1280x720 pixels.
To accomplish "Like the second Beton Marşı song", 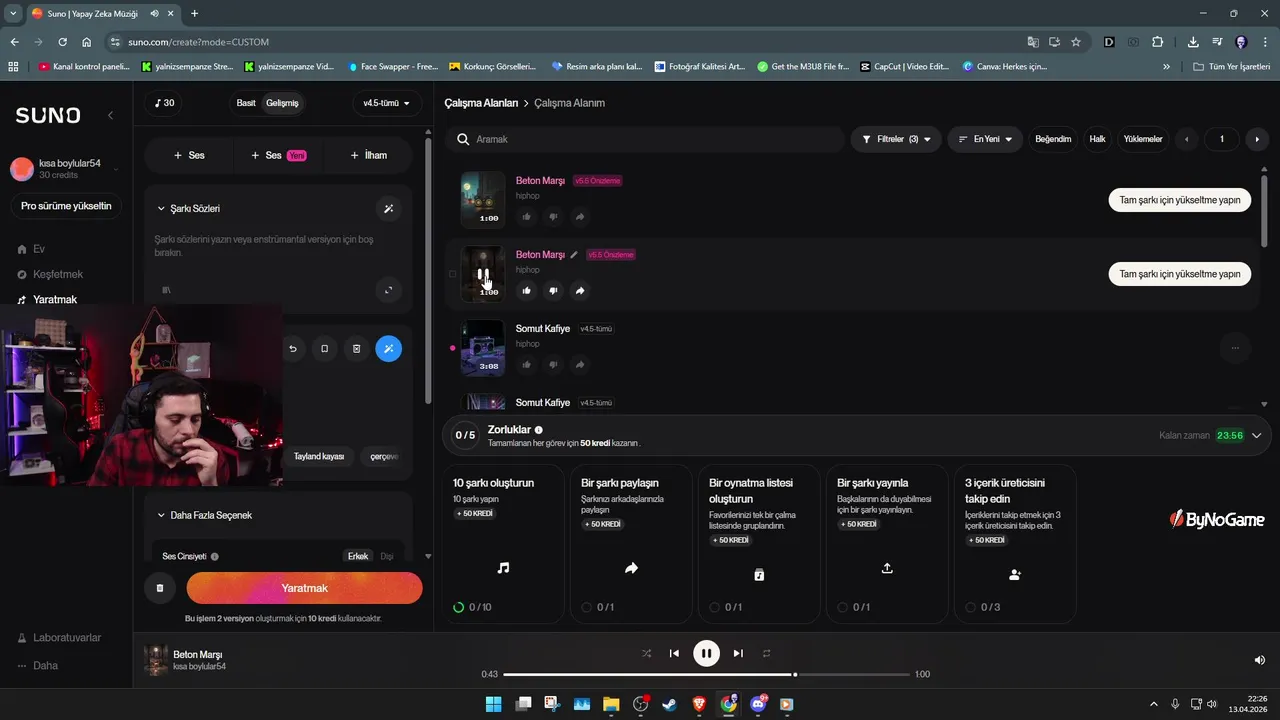I will click(x=527, y=291).
